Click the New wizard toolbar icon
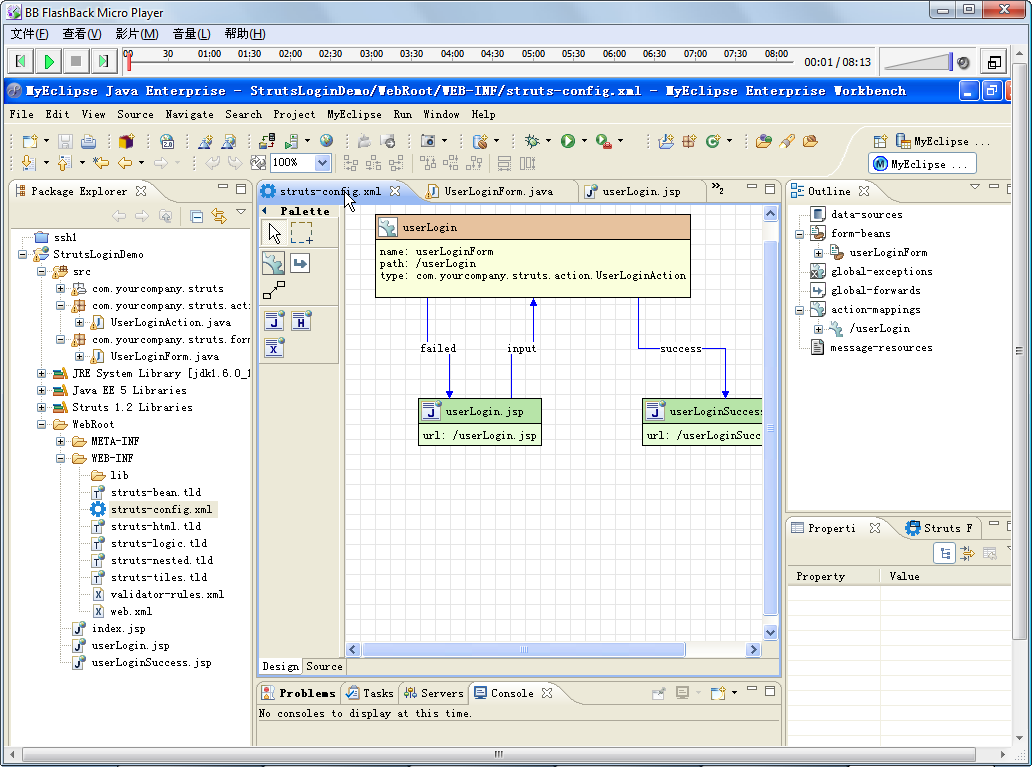The height and width of the screenshot is (767, 1032). pos(30,141)
